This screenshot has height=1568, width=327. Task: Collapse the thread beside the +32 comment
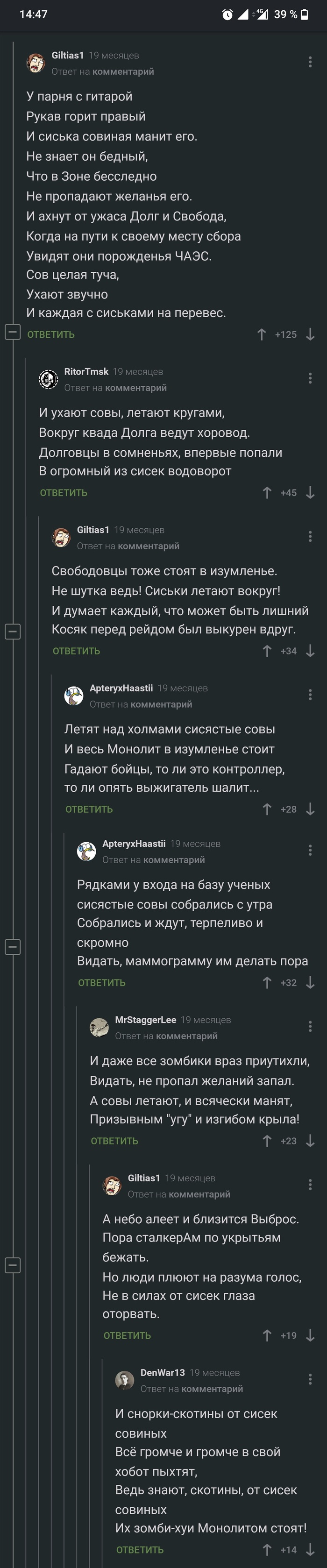13,946
